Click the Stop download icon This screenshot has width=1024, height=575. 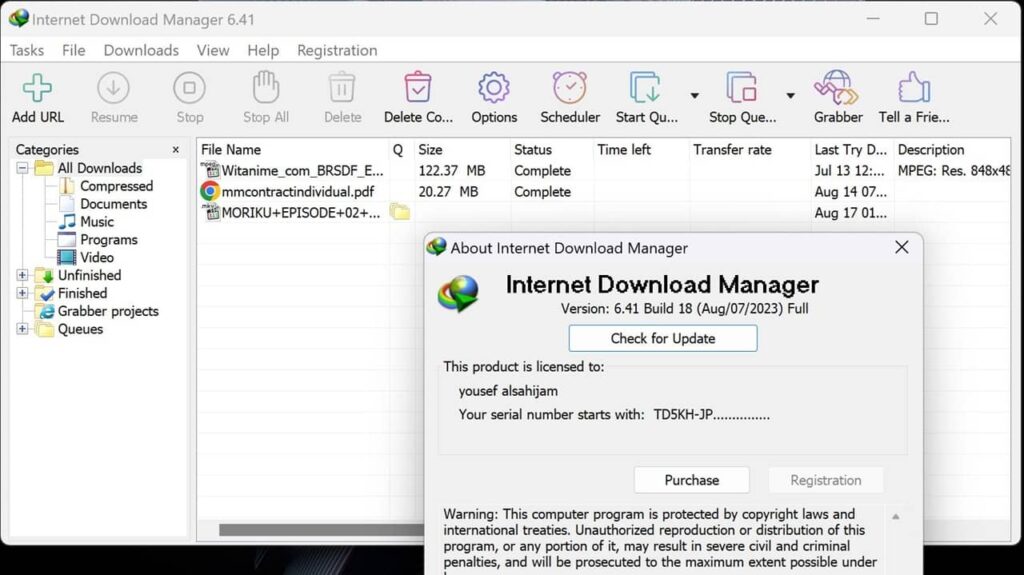[x=189, y=88]
